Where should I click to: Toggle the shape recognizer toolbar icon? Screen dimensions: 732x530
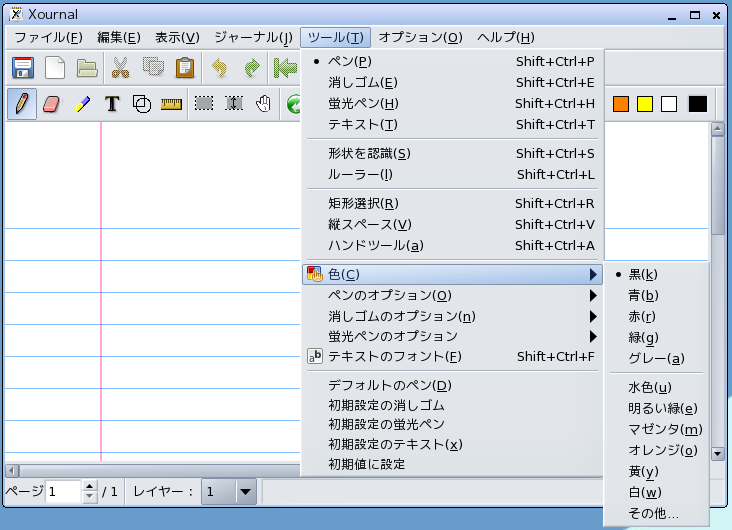coord(142,104)
